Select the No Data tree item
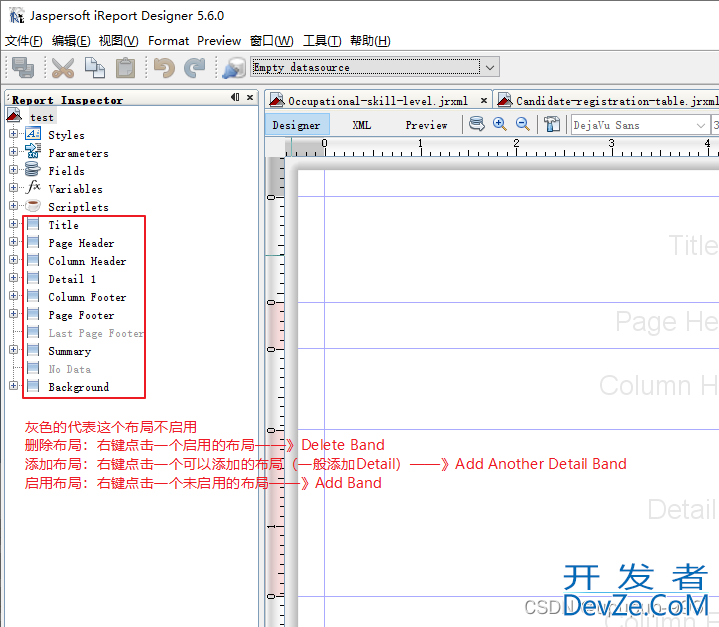The width and height of the screenshot is (719, 627). 70,369
